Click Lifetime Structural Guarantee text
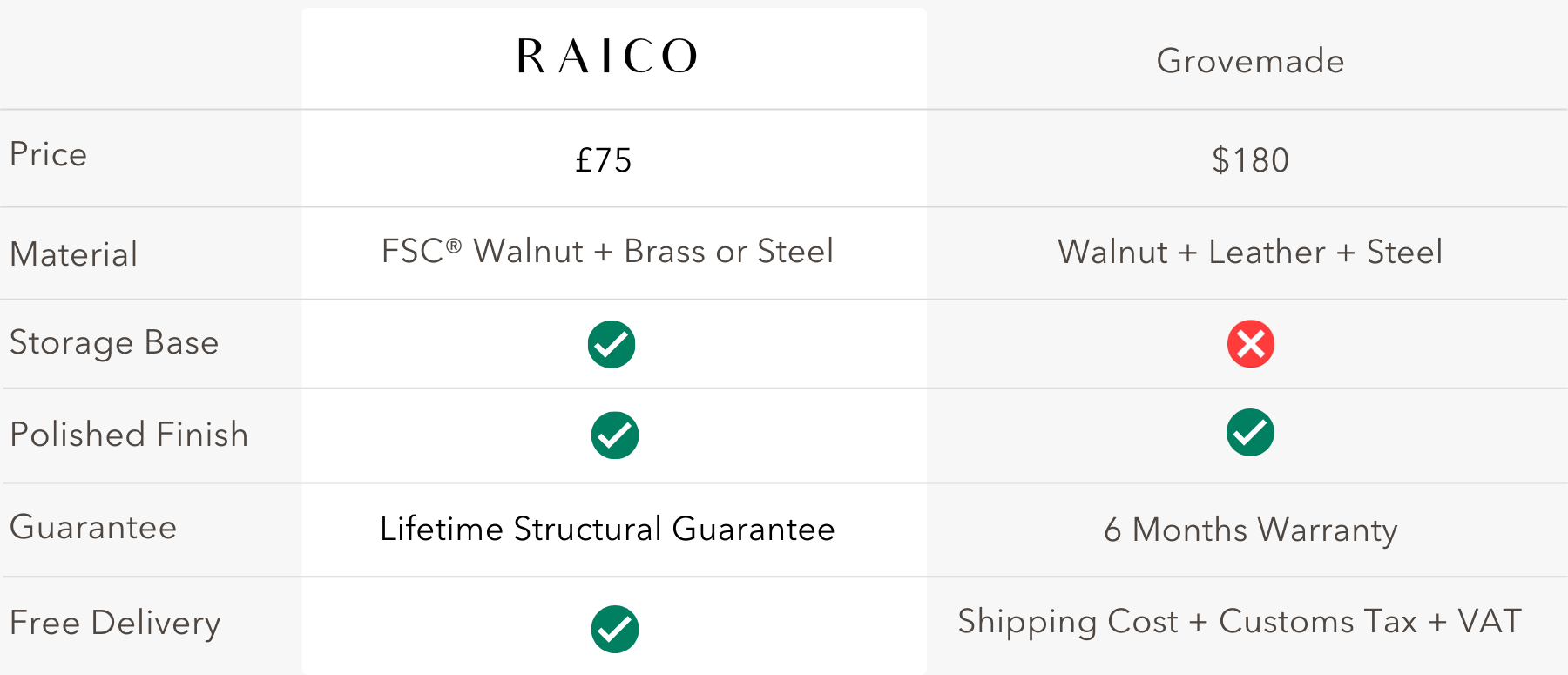Screen dimensions: 1568x675 point(607,530)
